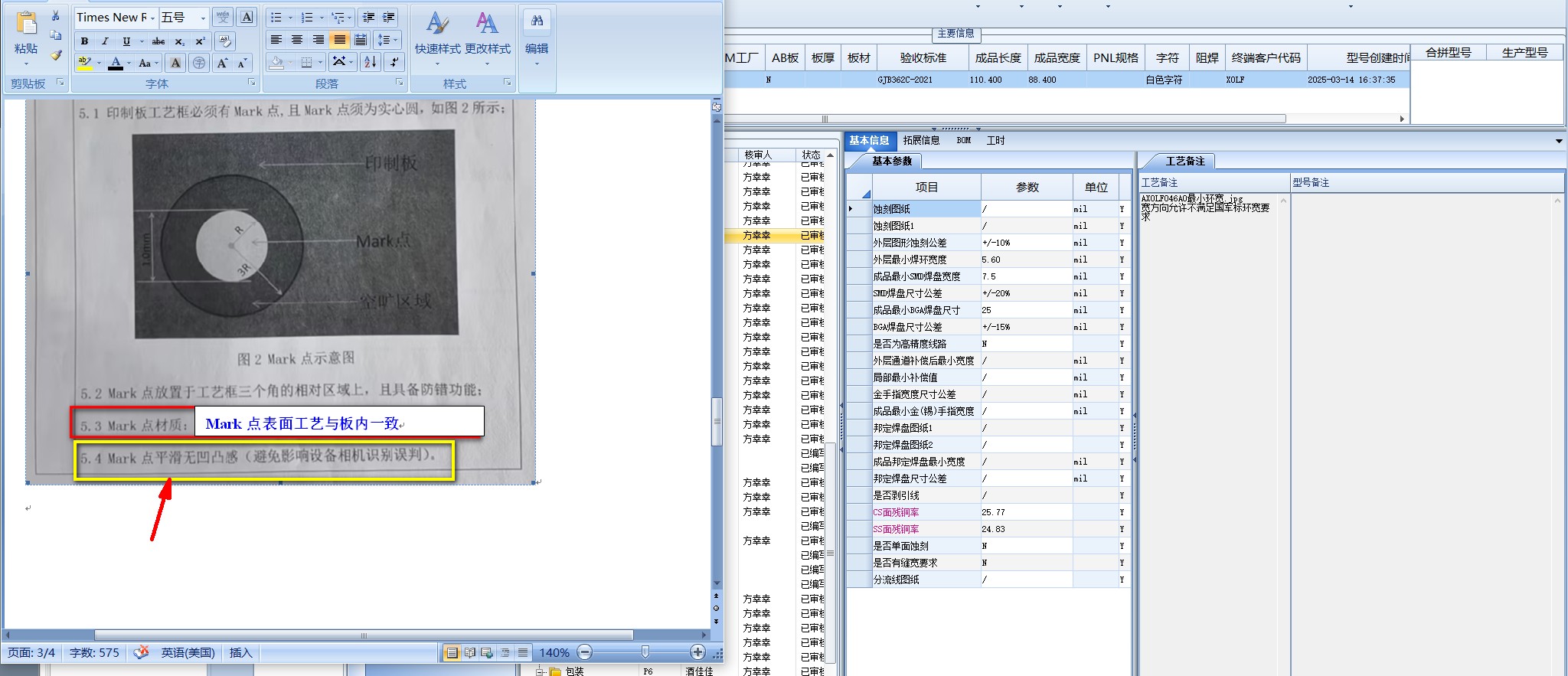The width and height of the screenshot is (1568, 676).
Task: Open the Change Case (Aa) dropdown
Action: tap(149, 63)
